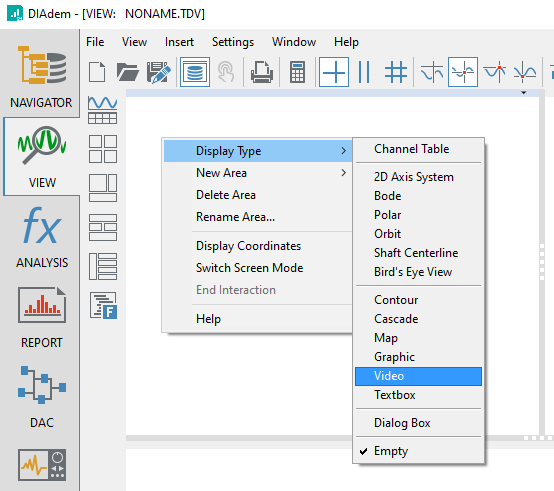This screenshot has width=554, height=491.
Task: Expand the New Area submenu
Action: pos(258,173)
